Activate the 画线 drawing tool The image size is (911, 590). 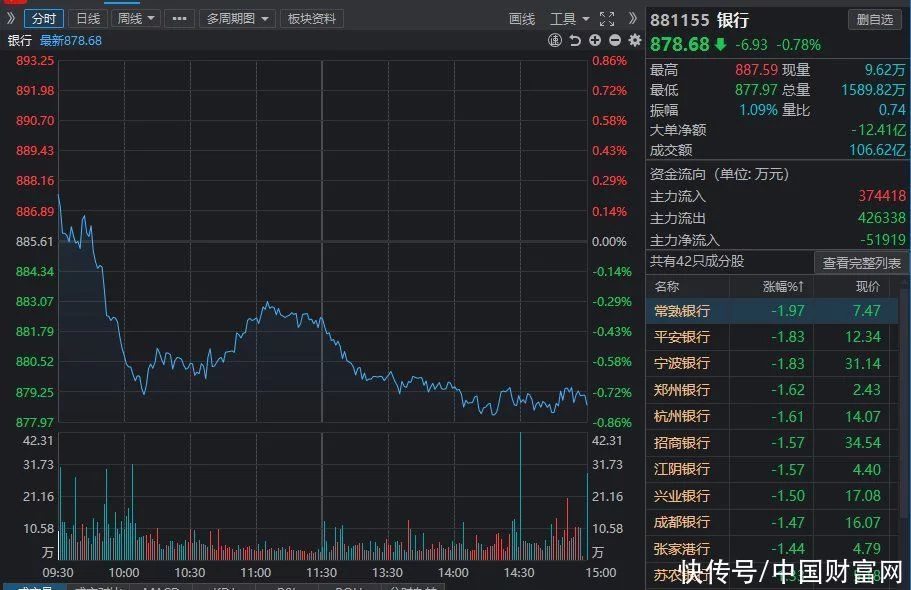click(x=522, y=19)
